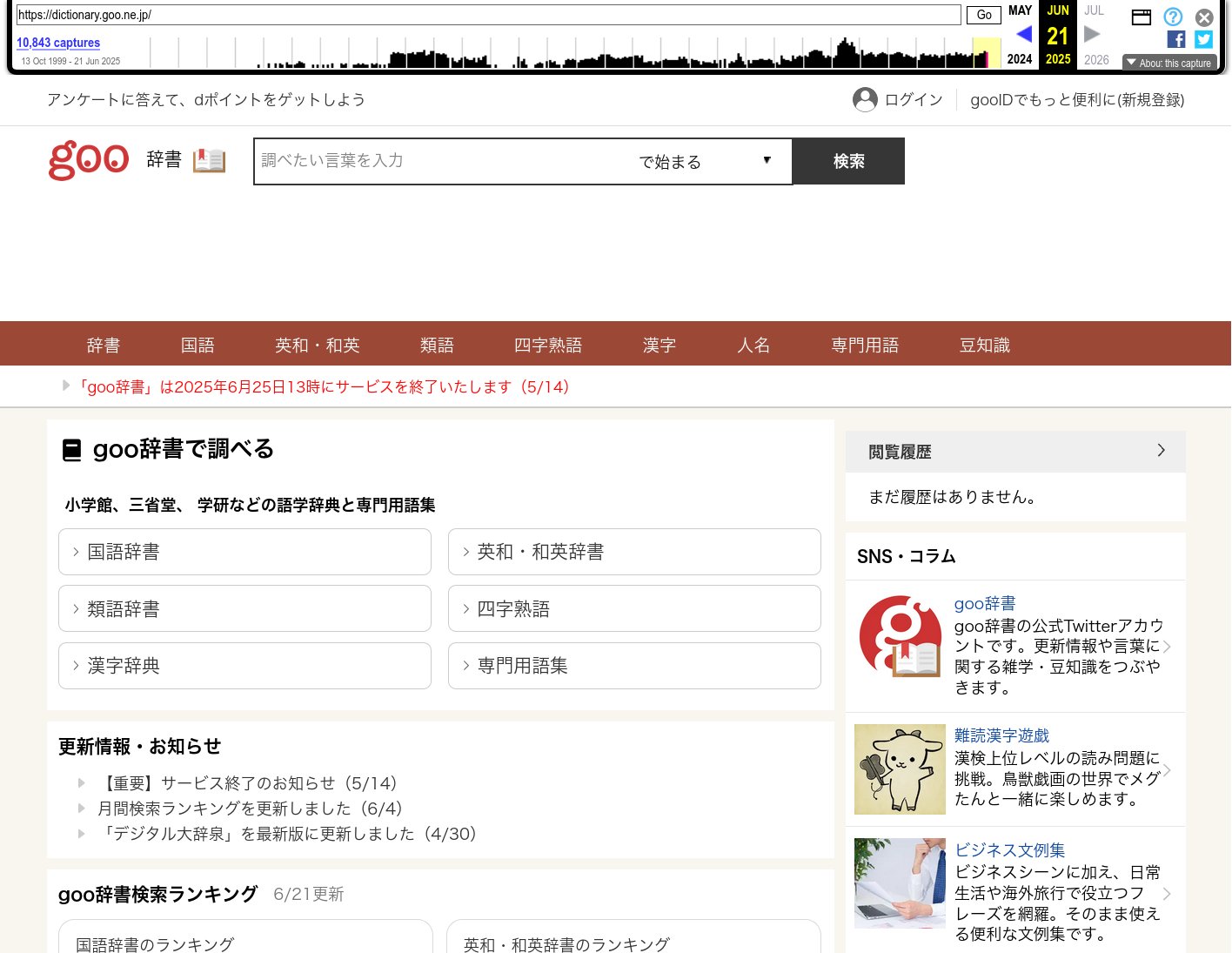This screenshot has height=953, width=1232.
Task: Click the 10,843 captures link
Action: click(x=58, y=43)
